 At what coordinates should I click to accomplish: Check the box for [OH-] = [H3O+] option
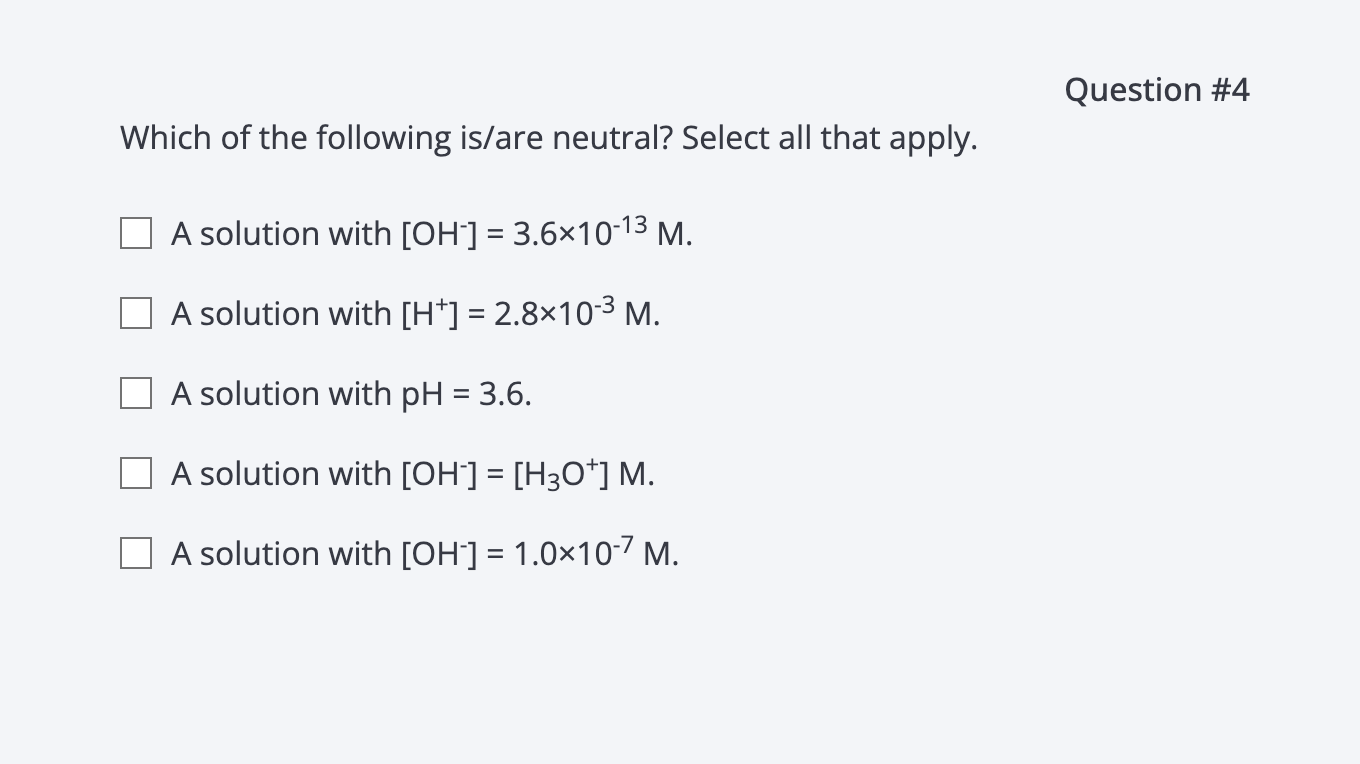tap(135, 472)
